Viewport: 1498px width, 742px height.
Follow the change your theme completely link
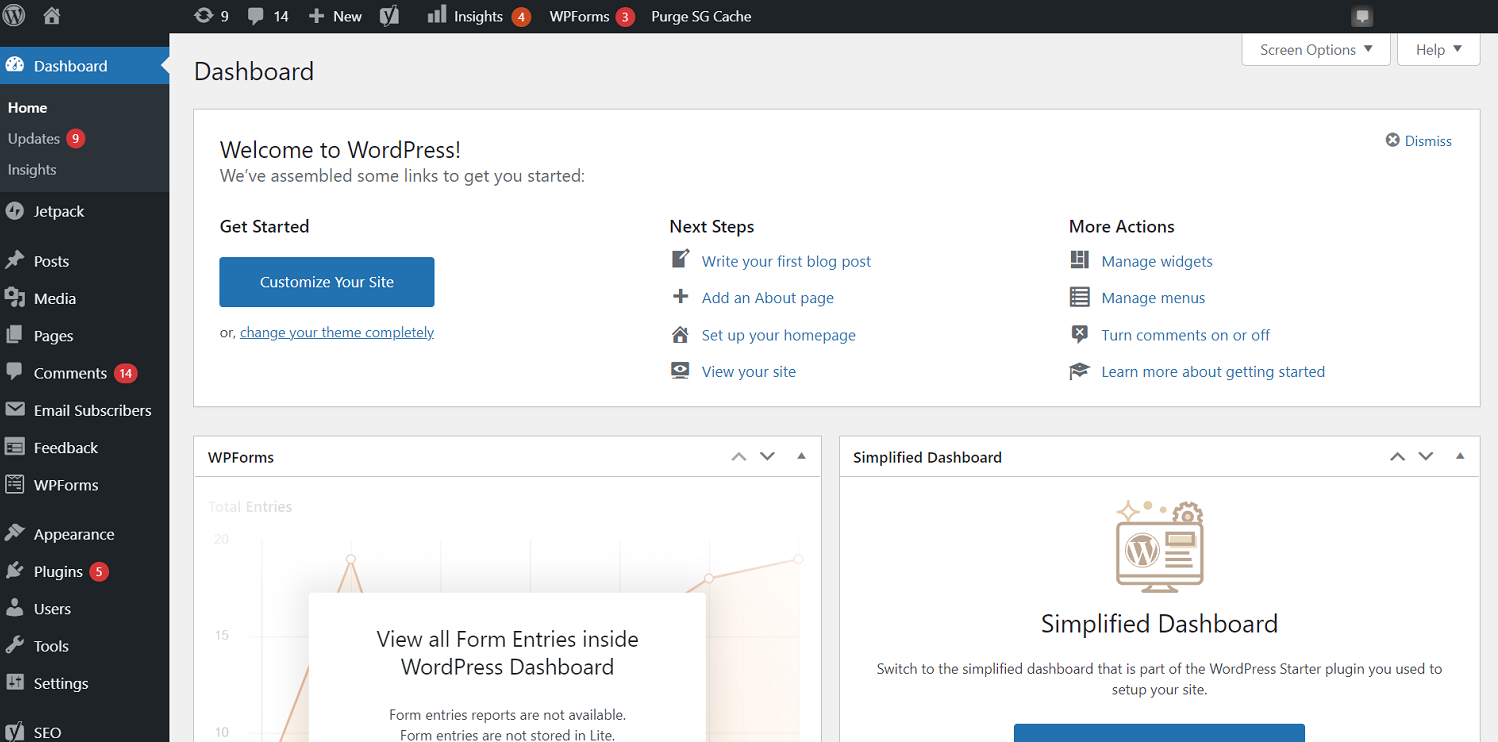(x=337, y=332)
